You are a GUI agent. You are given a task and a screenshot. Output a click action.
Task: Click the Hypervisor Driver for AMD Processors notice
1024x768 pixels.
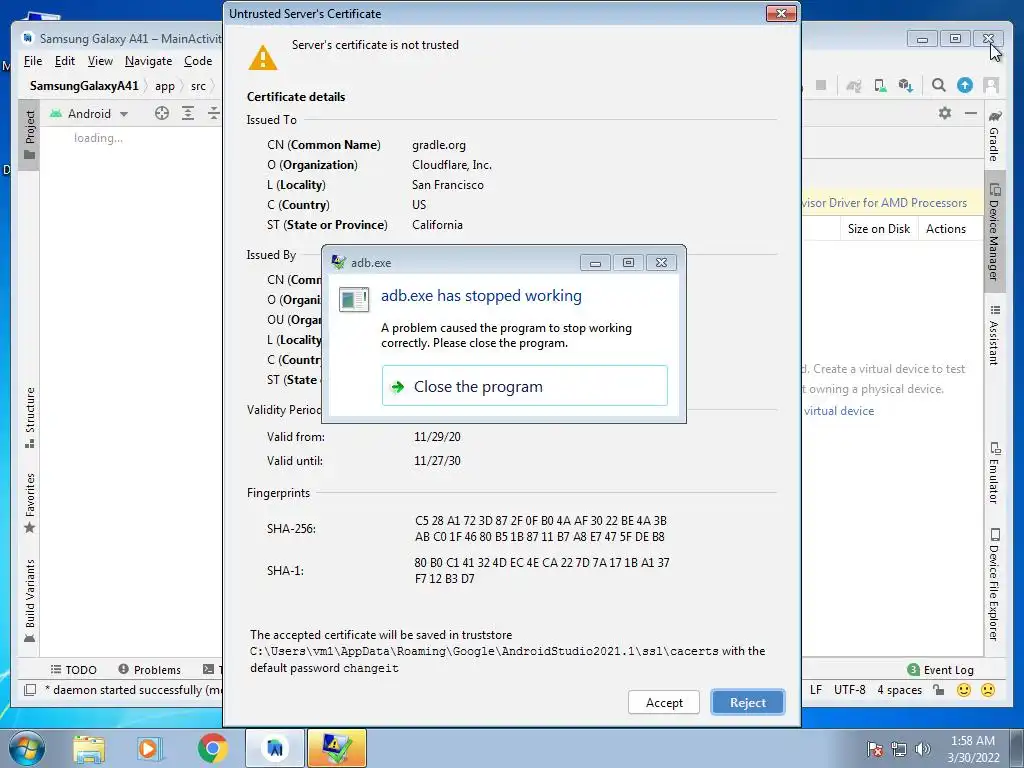[x=885, y=202]
